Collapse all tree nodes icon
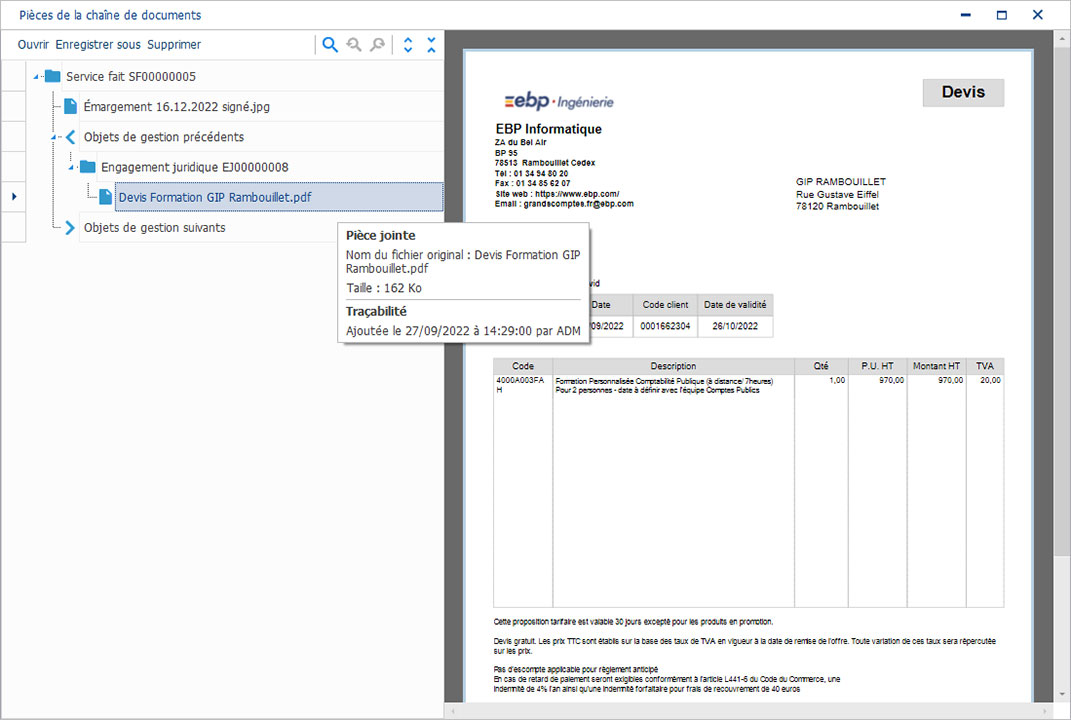 pyautogui.click(x=432, y=45)
